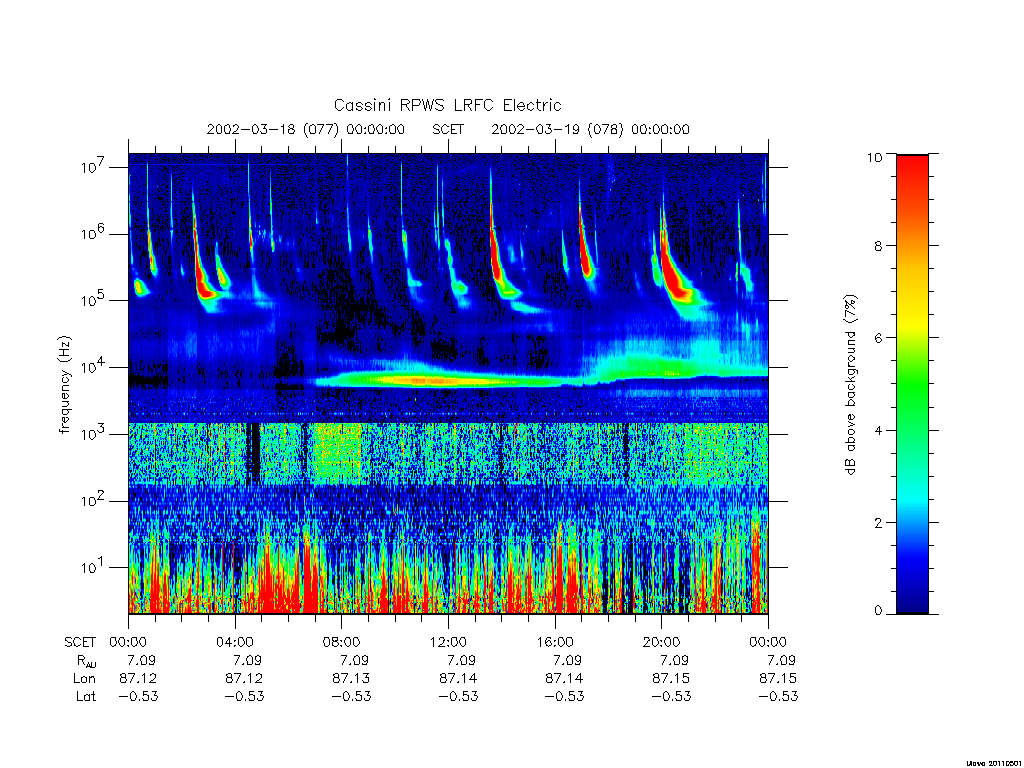Click the '08:00' time axis label
1024x768 pixels.
click(x=342, y=642)
